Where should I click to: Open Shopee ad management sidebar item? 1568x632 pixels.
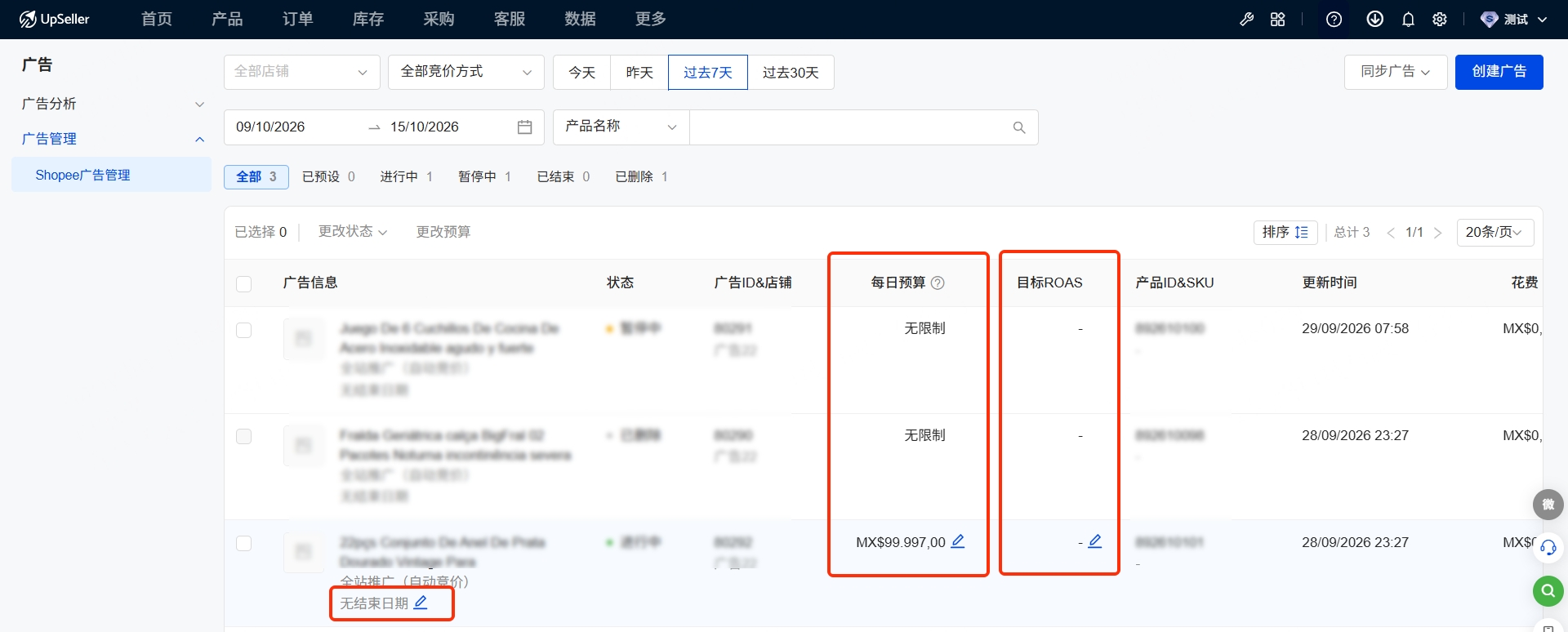click(112, 175)
